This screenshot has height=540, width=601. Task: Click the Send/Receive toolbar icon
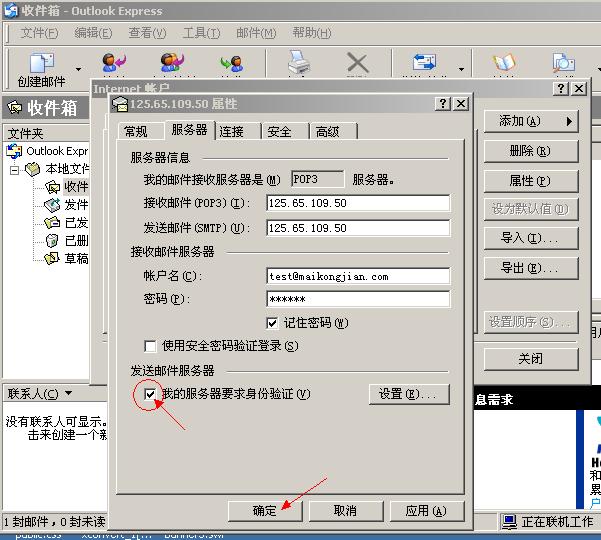pos(424,62)
